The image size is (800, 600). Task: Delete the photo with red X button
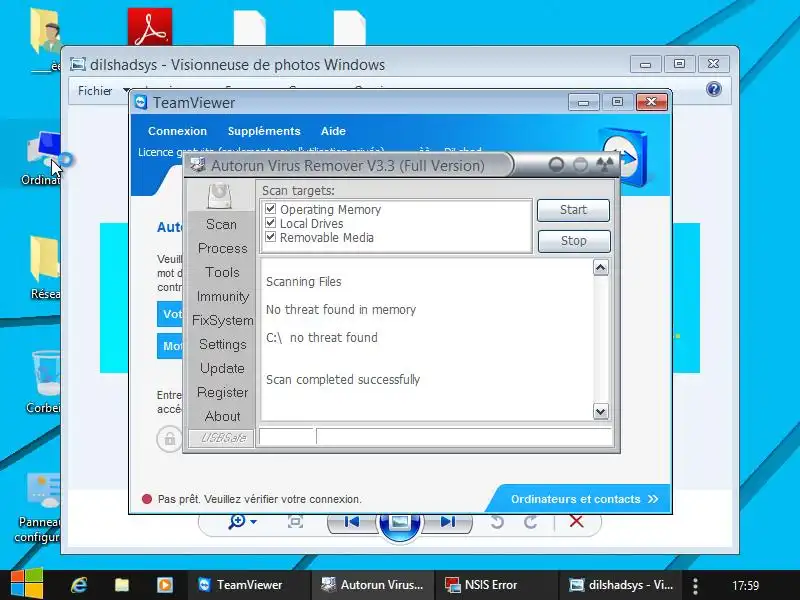577,521
